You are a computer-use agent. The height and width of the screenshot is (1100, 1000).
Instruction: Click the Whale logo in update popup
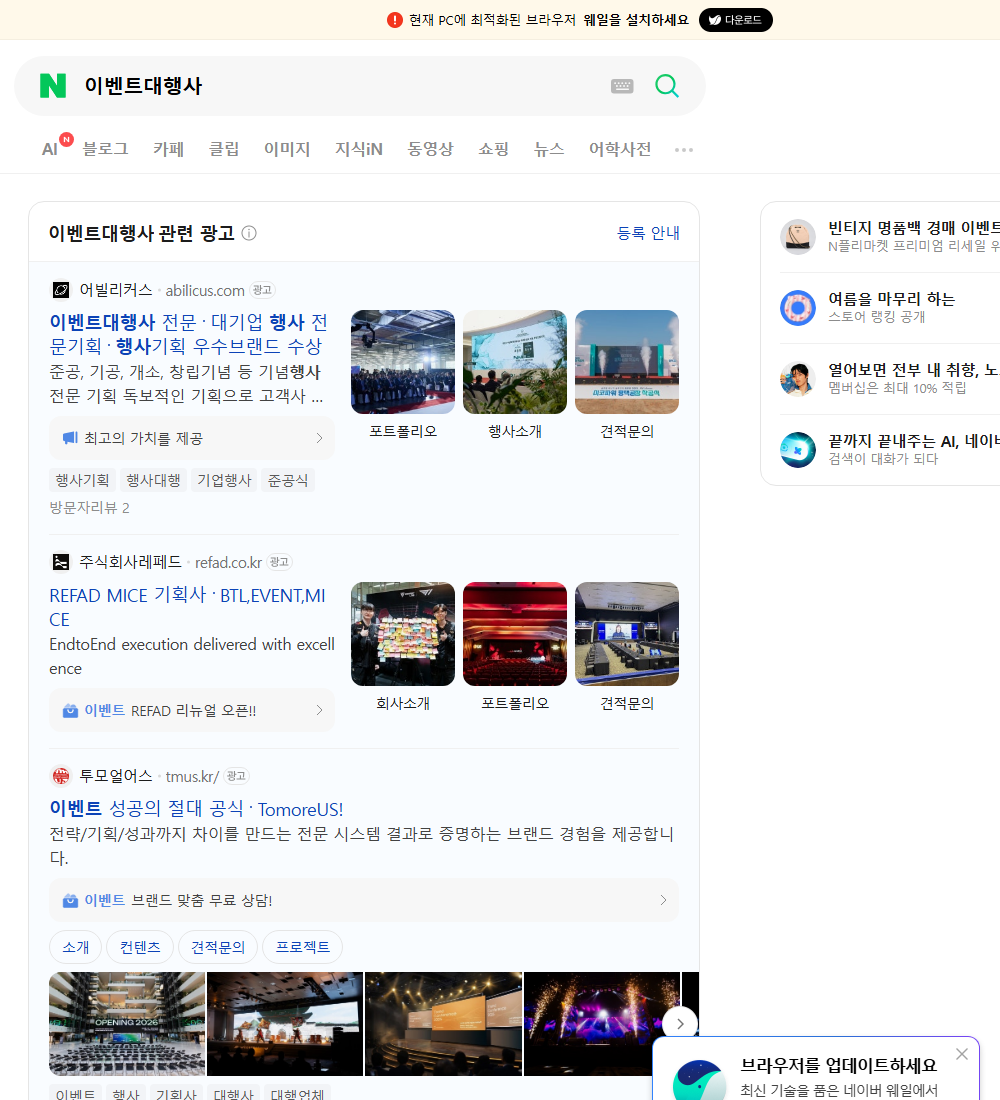pyautogui.click(x=700, y=1081)
